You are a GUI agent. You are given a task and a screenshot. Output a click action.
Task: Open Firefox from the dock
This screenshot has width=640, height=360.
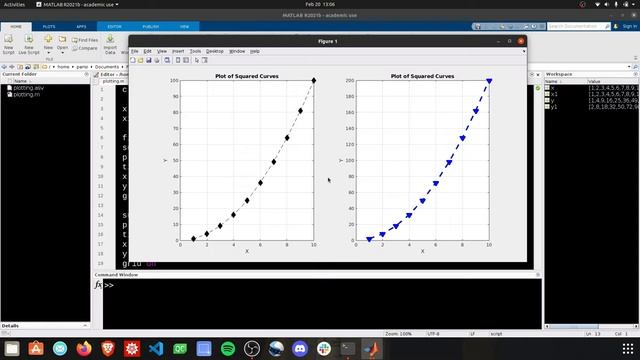coord(84,349)
